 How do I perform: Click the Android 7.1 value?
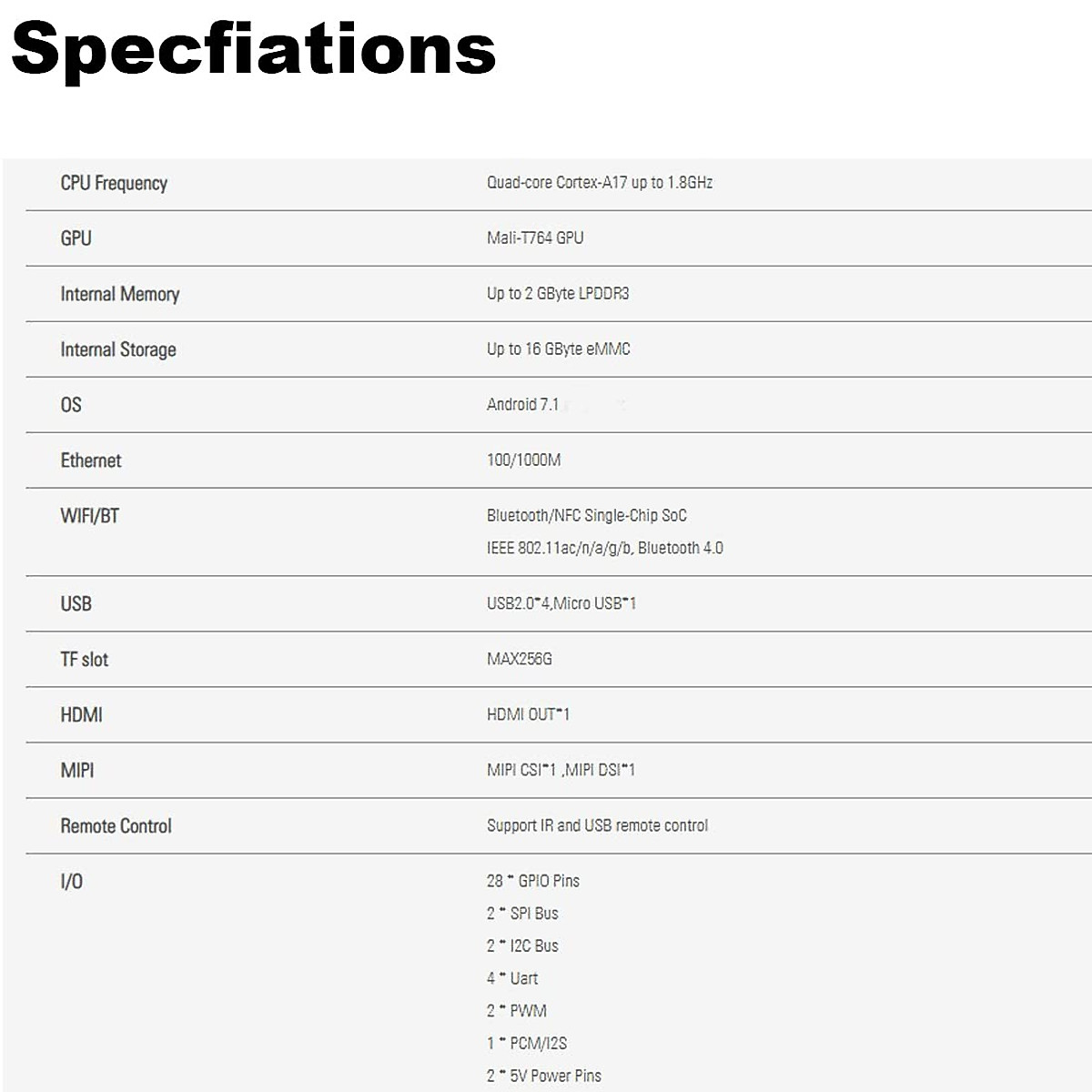click(x=522, y=405)
